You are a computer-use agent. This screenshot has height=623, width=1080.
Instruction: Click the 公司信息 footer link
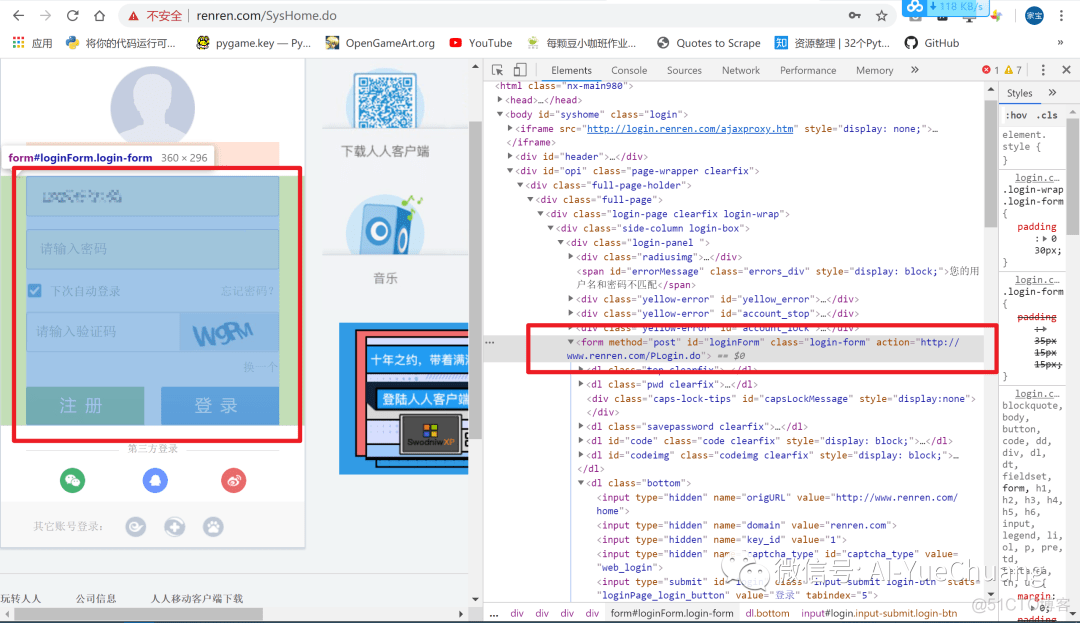(x=96, y=598)
